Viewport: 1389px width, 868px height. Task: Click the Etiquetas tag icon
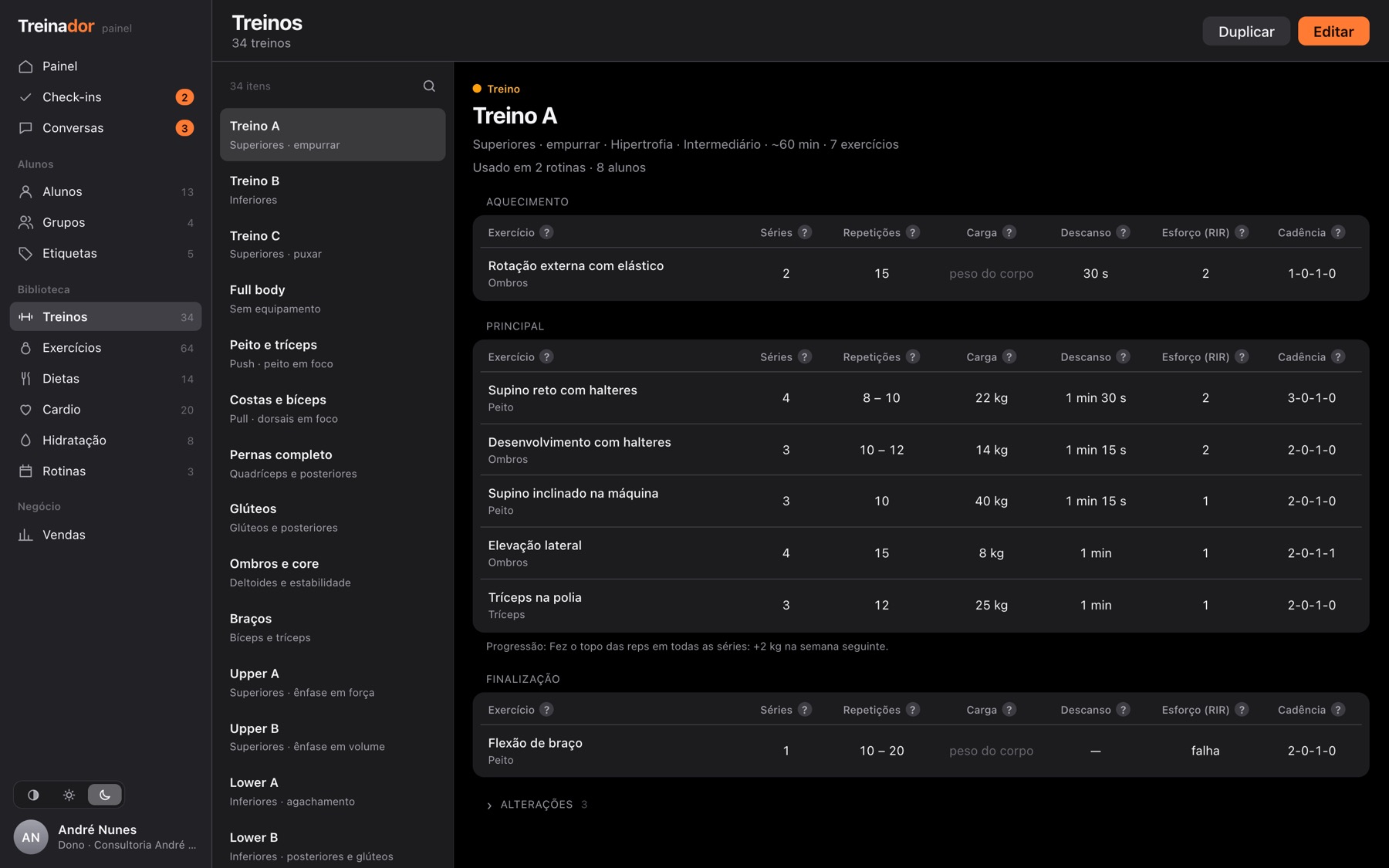tap(25, 253)
